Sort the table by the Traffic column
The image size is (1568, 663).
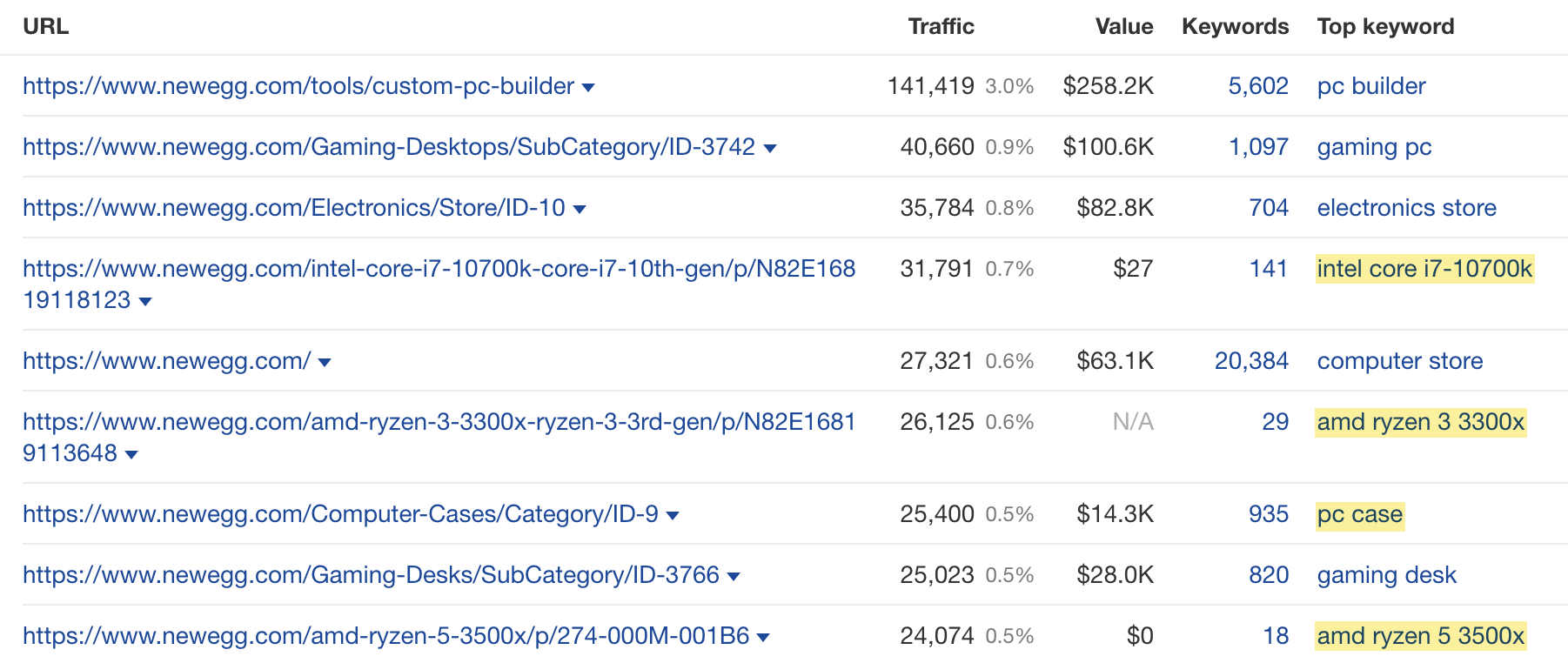coord(941,26)
